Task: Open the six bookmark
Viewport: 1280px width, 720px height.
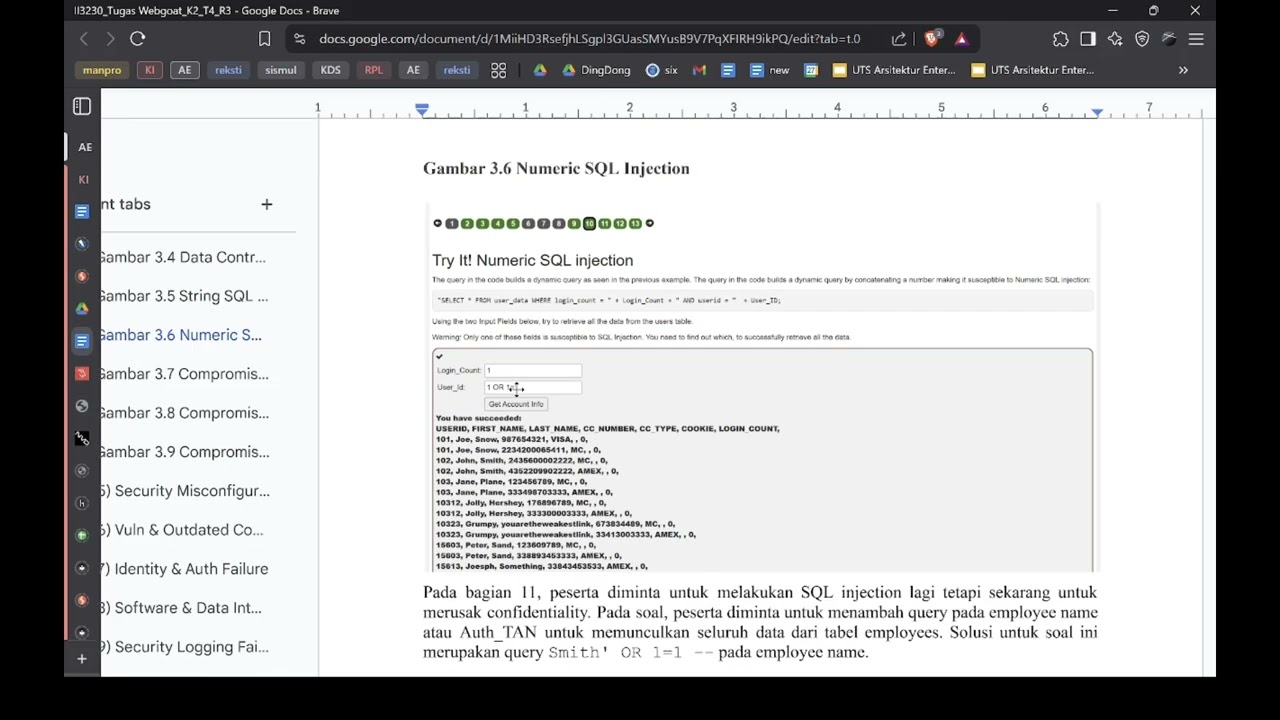Action: point(662,70)
